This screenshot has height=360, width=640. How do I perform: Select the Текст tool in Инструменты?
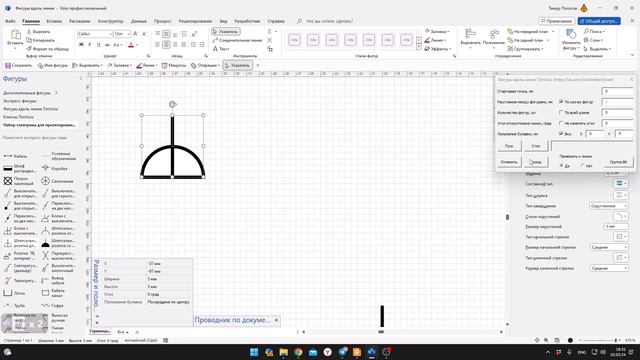(x=221, y=49)
